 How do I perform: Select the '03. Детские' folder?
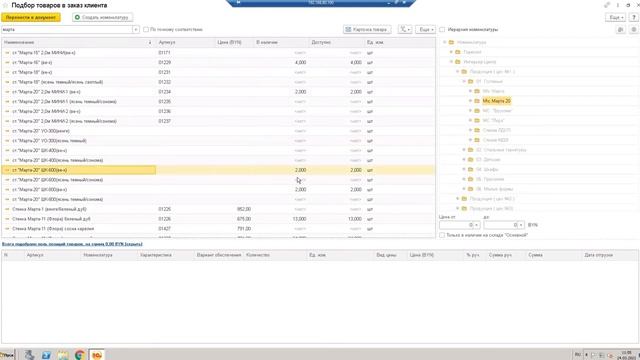click(488, 160)
